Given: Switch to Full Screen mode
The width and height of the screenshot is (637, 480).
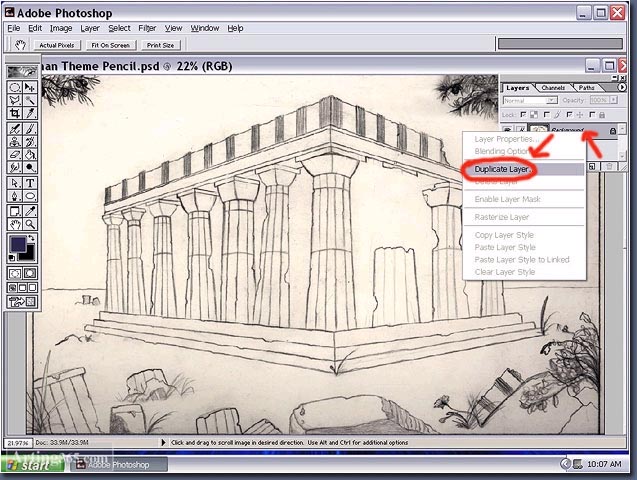Looking at the screenshot, I should point(32,288).
